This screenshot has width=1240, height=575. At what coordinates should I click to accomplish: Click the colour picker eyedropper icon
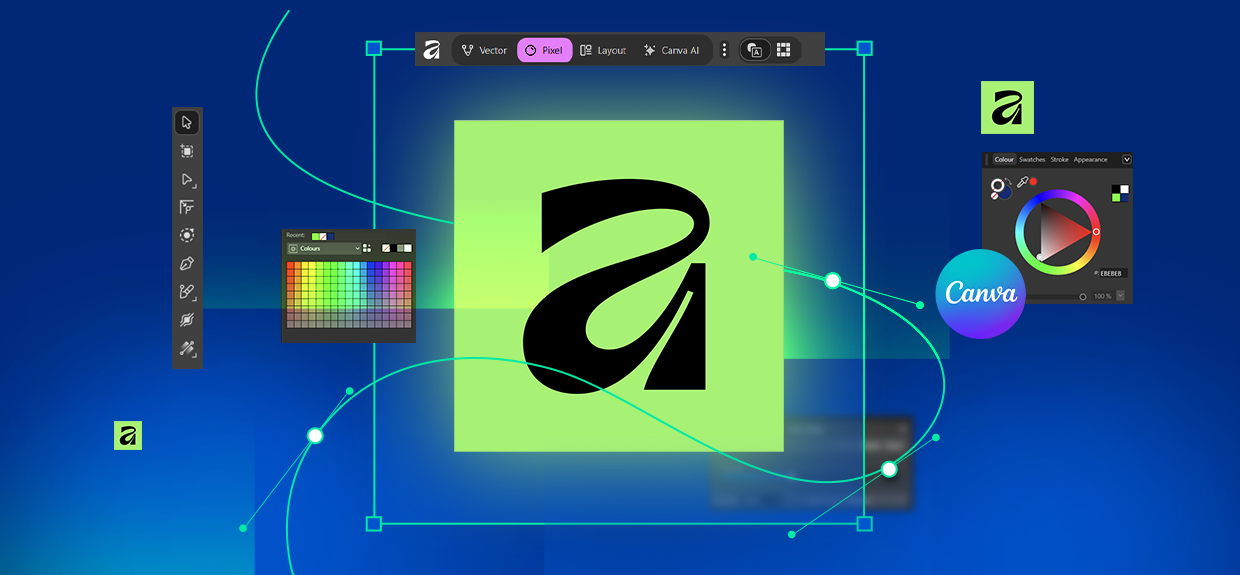click(1022, 182)
